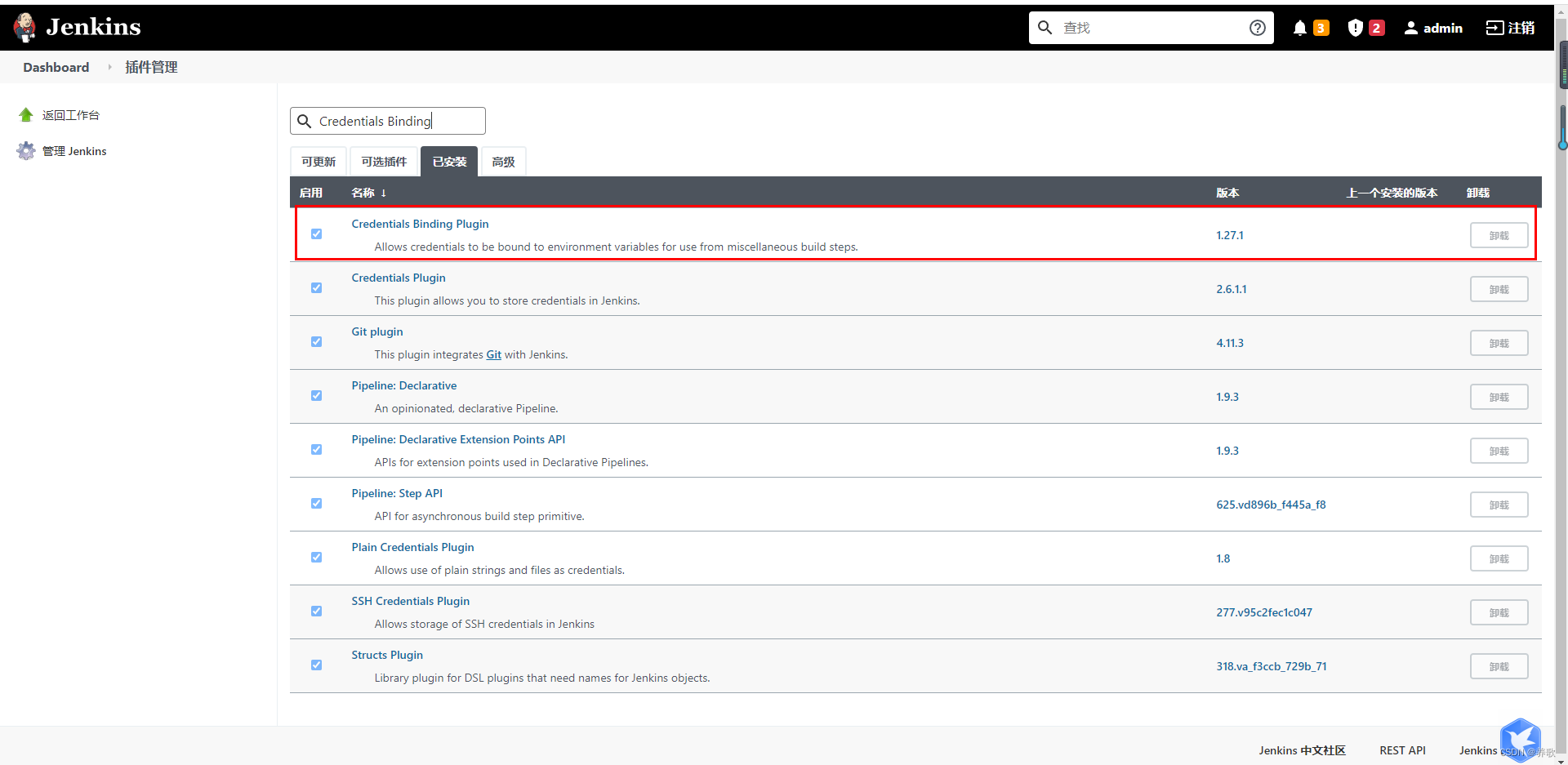Click the Jenkins butler logo

point(24,27)
